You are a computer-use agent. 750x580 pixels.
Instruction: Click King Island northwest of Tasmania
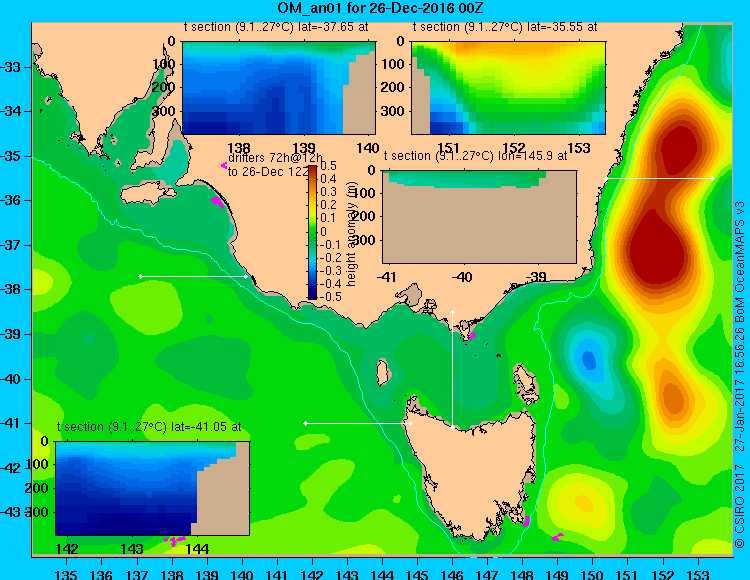tap(382, 372)
